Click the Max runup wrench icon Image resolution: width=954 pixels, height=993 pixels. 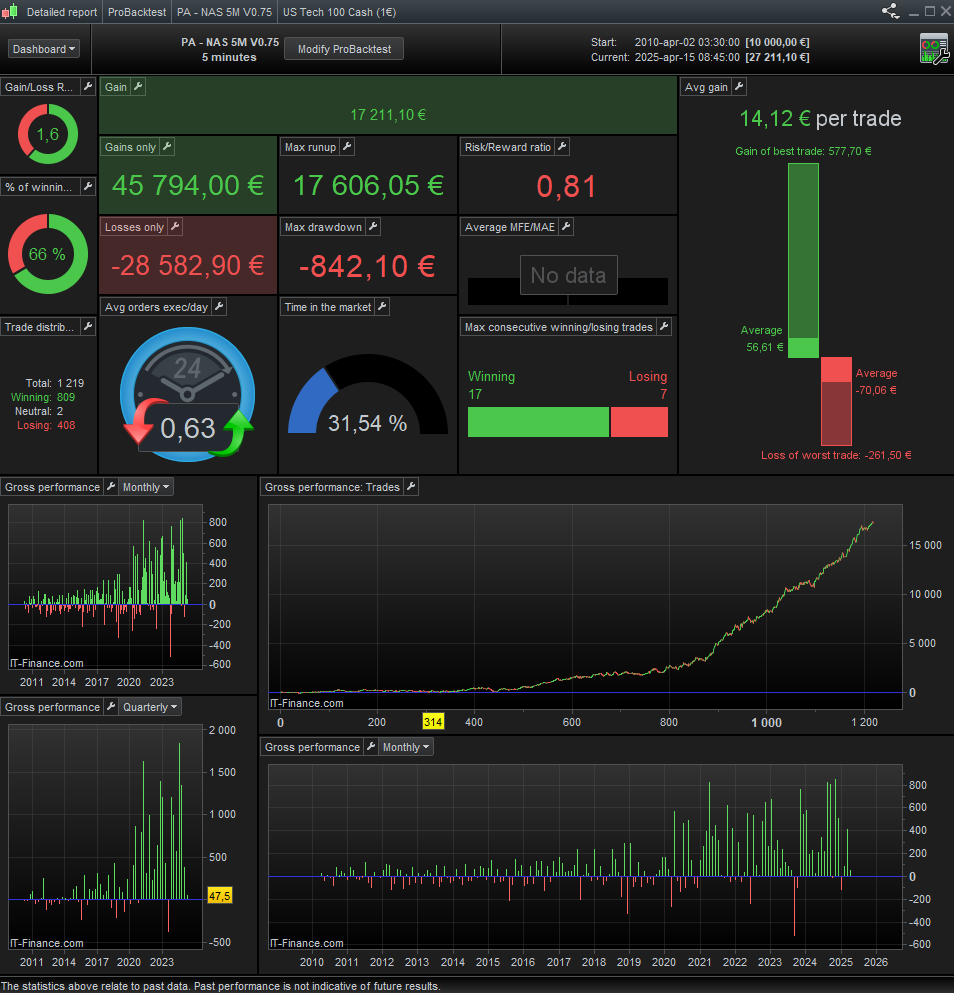[347, 147]
